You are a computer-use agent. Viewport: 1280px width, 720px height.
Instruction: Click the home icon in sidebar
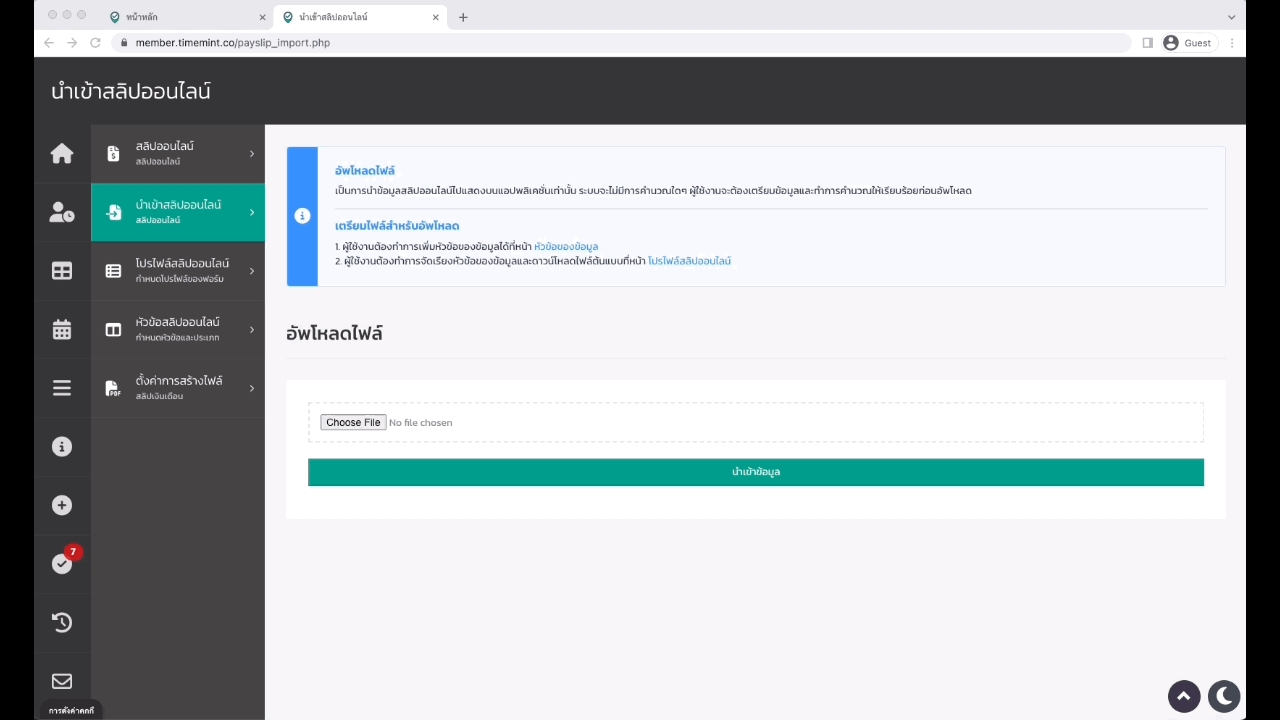(62, 153)
